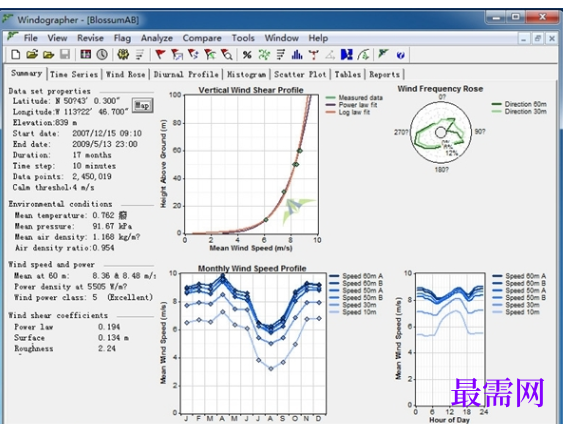Open the Tools menu
The image size is (563, 424).
click(243, 38)
